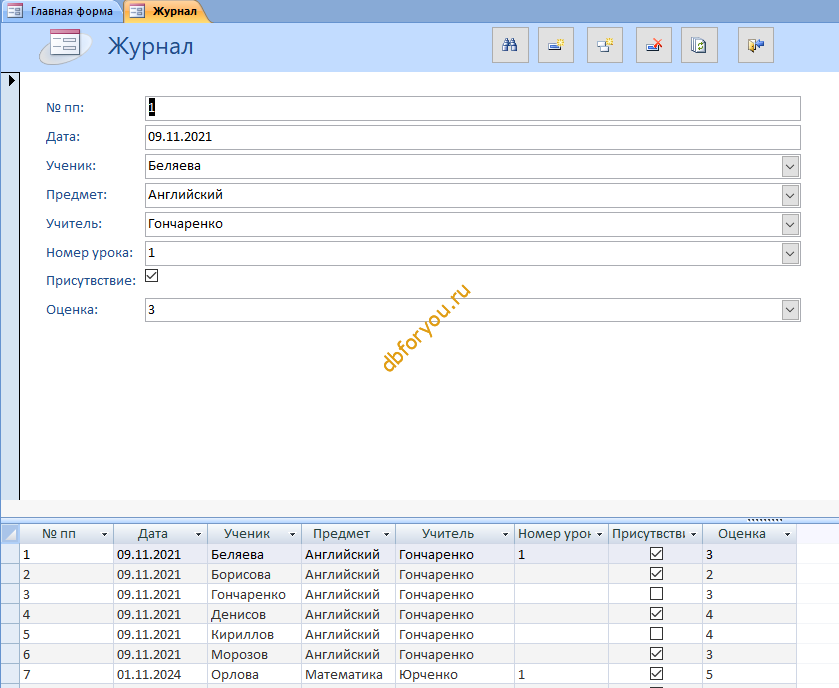Open Оценка column header filter arrow
Viewport: 839px width, 688px height.
pos(788,534)
